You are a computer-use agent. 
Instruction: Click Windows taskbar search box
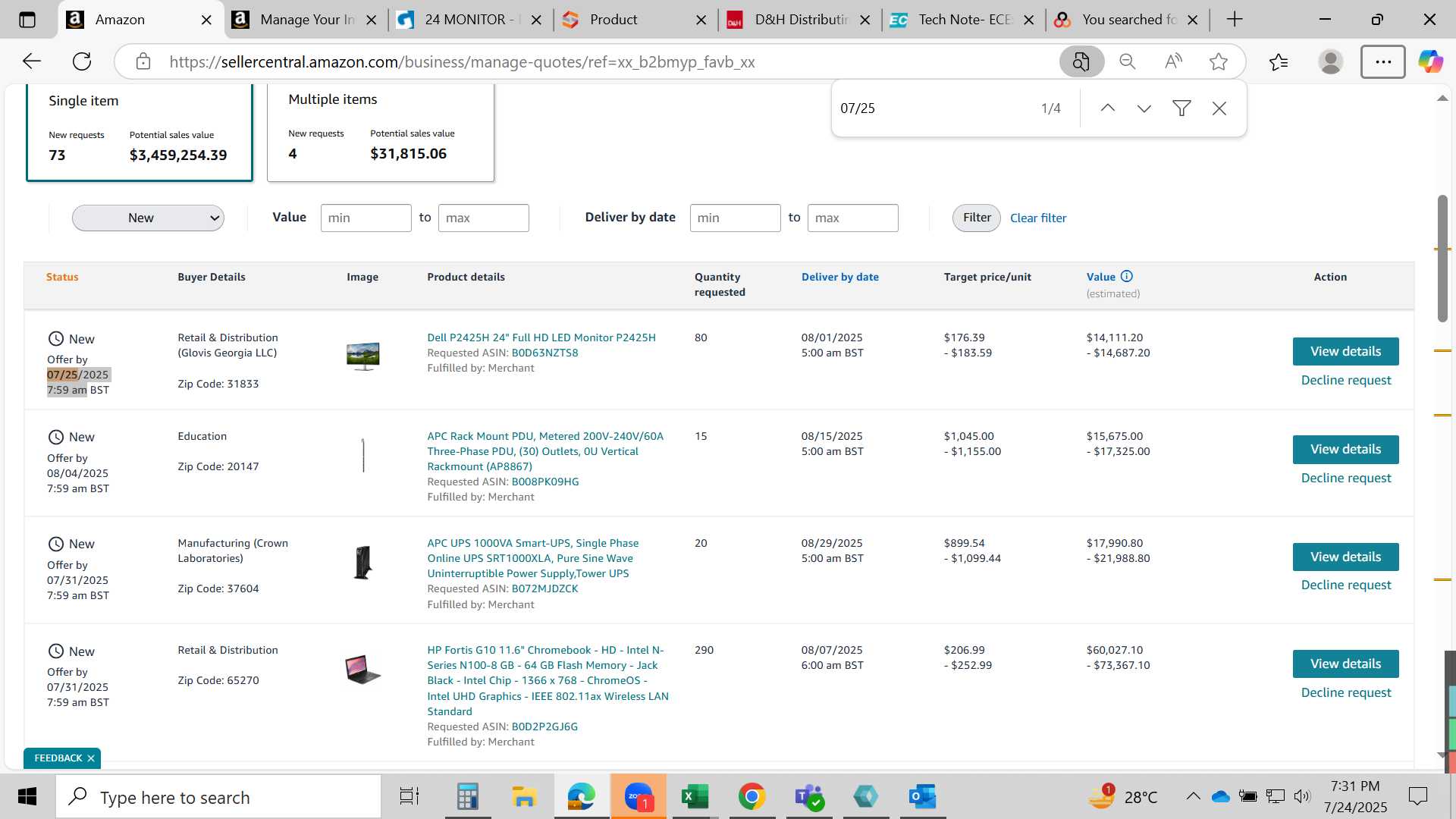click(x=218, y=797)
